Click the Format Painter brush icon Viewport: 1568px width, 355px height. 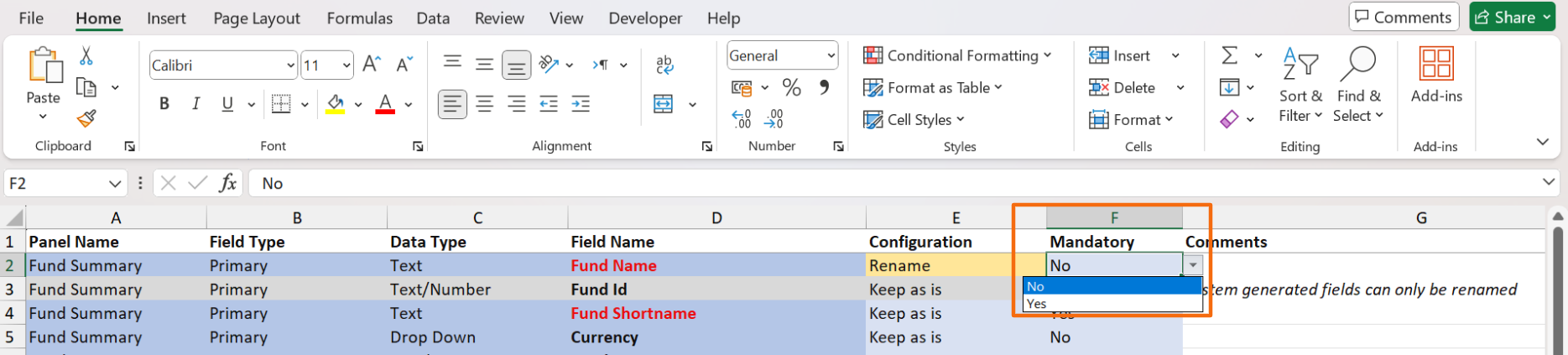tap(86, 118)
